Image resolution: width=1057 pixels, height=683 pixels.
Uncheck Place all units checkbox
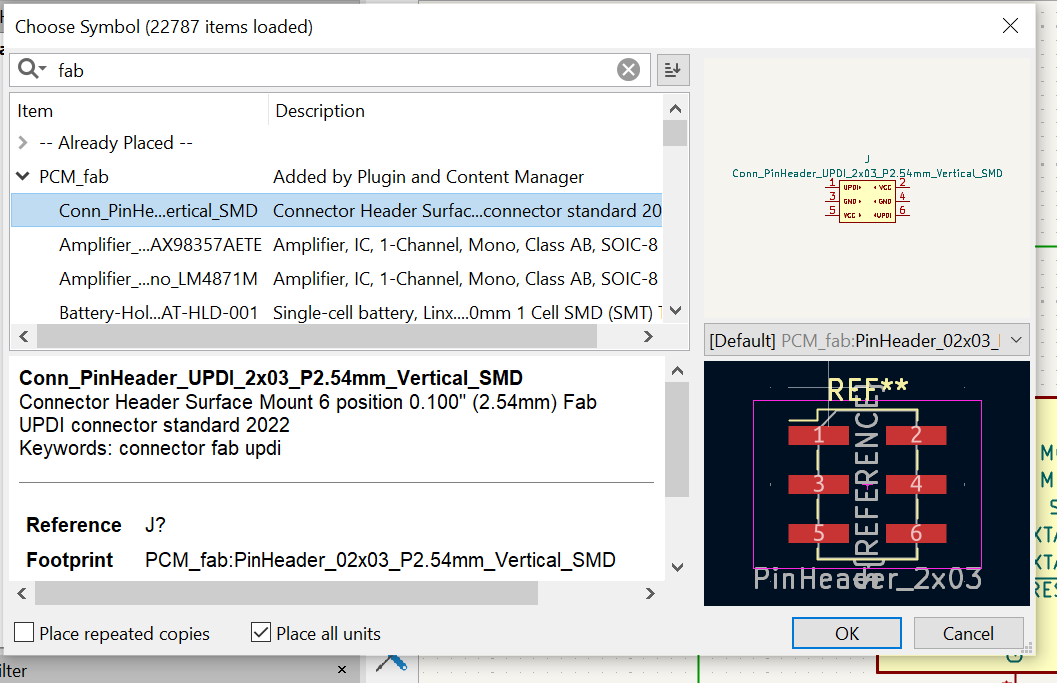tap(261, 633)
